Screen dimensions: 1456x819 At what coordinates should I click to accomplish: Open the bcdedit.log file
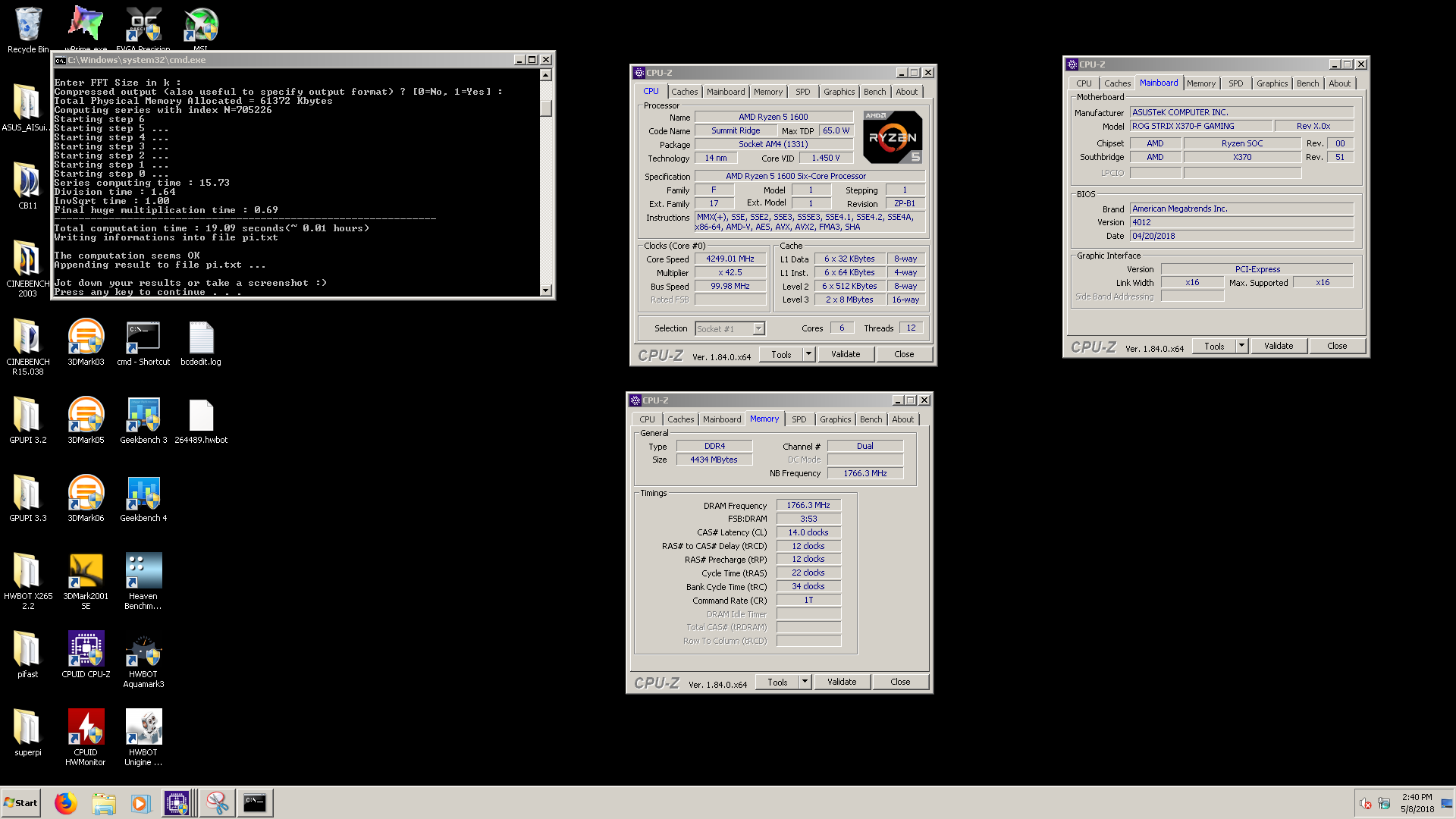201,342
